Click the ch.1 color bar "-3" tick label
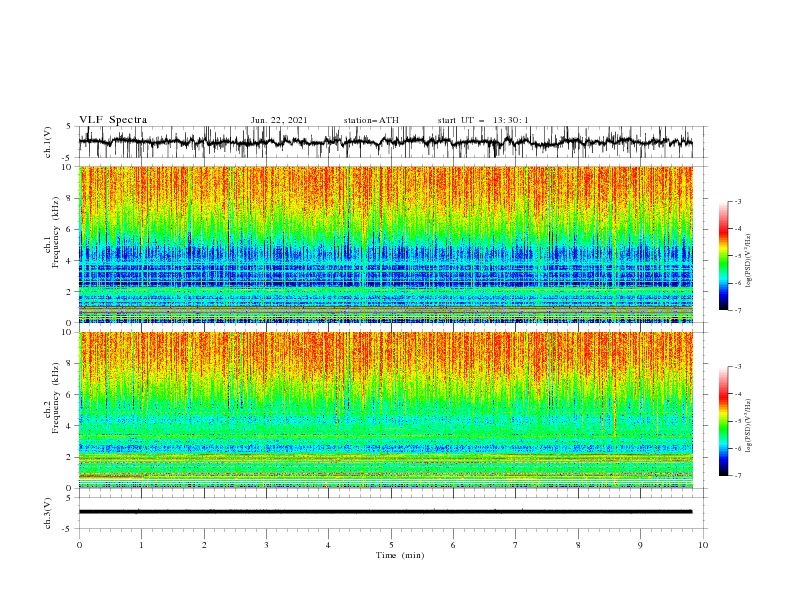Image resolution: width=792 pixels, height=612 pixels. [737, 201]
